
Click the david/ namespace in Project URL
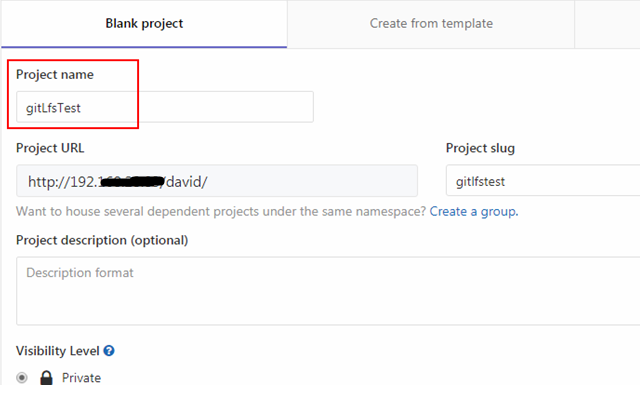click(187, 182)
